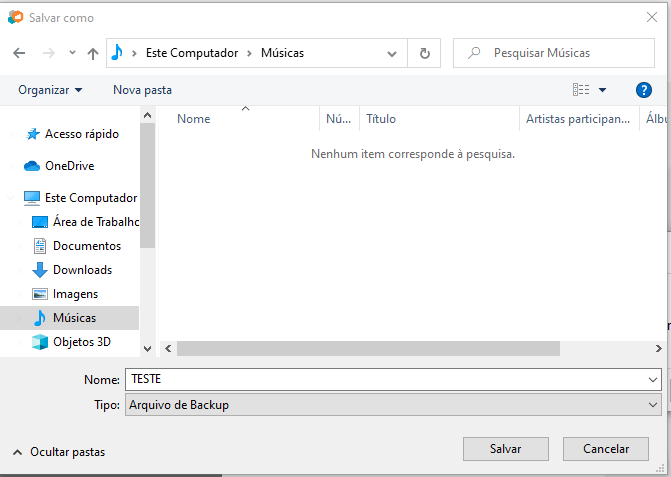
Task: Click the Back navigation arrow
Action: [19, 53]
